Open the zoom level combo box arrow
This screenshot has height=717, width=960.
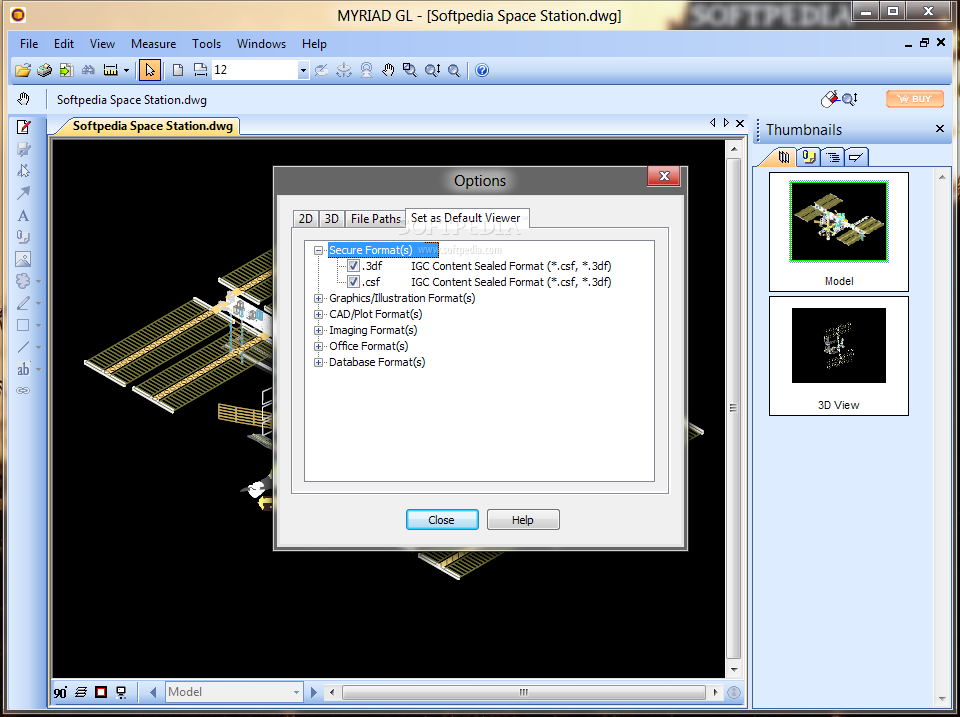coord(303,70)
